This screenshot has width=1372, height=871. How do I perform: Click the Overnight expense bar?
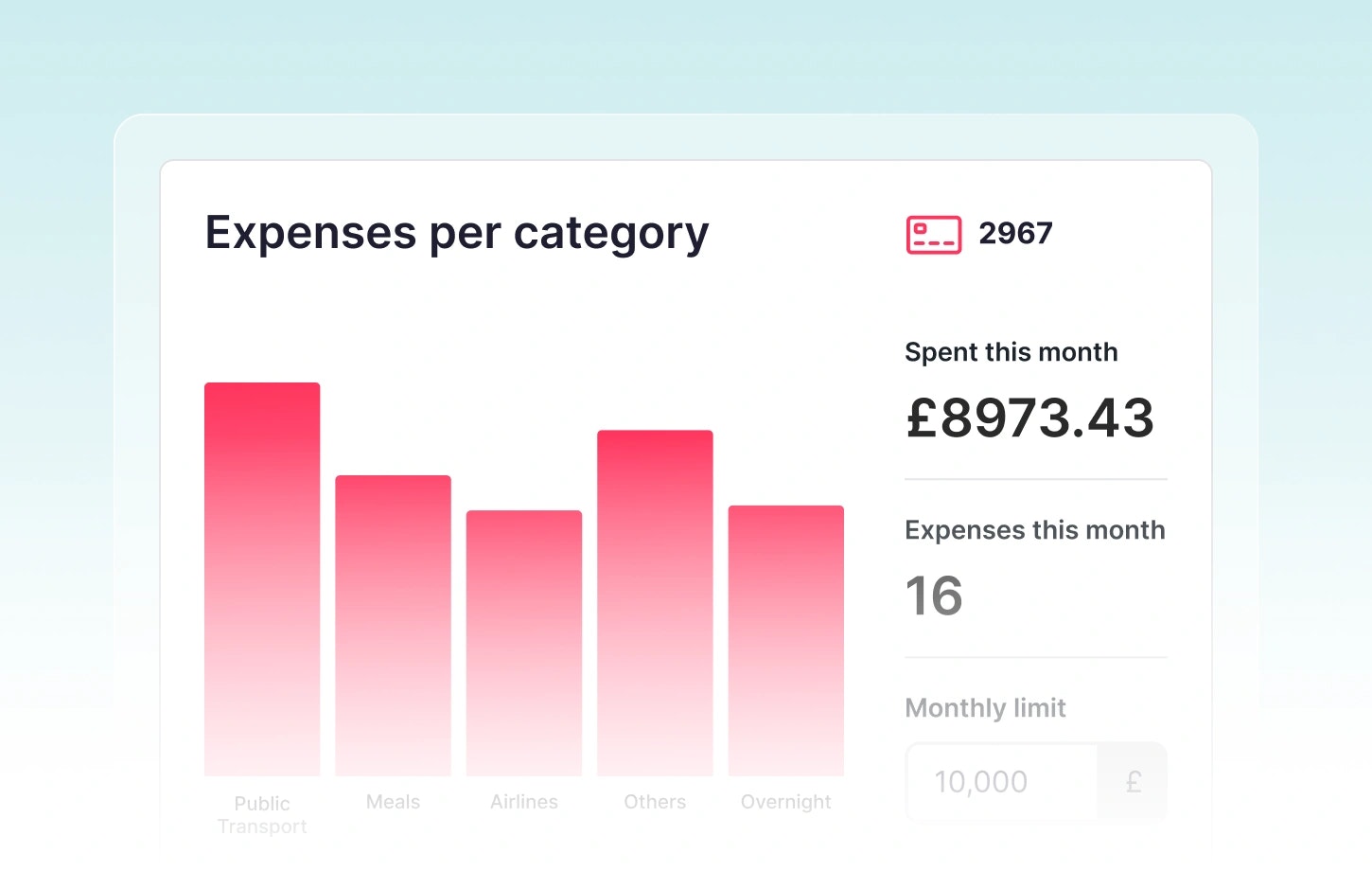[785, 640]
